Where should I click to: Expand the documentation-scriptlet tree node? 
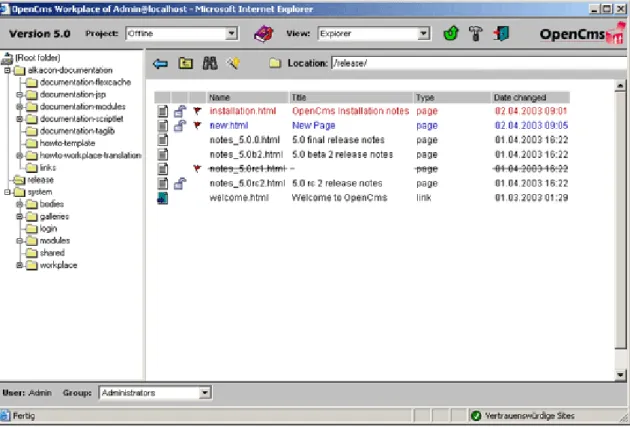click(x=19, y=119)
